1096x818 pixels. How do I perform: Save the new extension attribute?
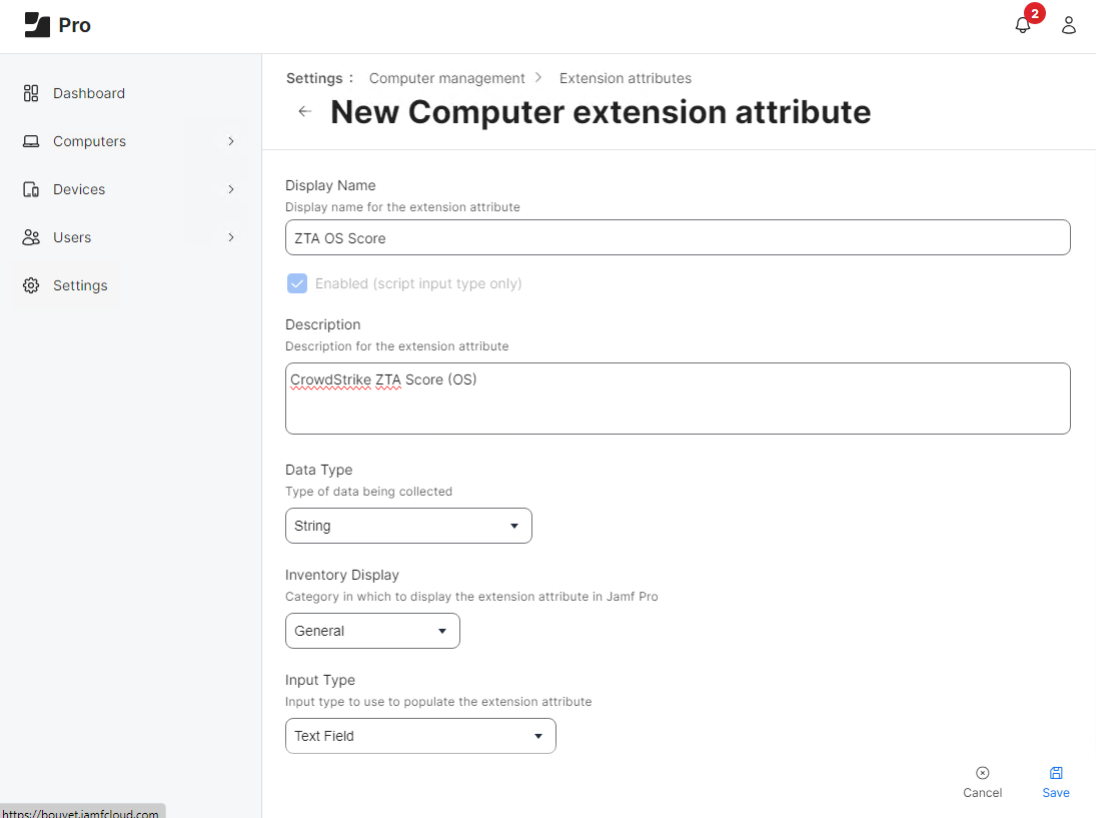[x=1055, y=781]
